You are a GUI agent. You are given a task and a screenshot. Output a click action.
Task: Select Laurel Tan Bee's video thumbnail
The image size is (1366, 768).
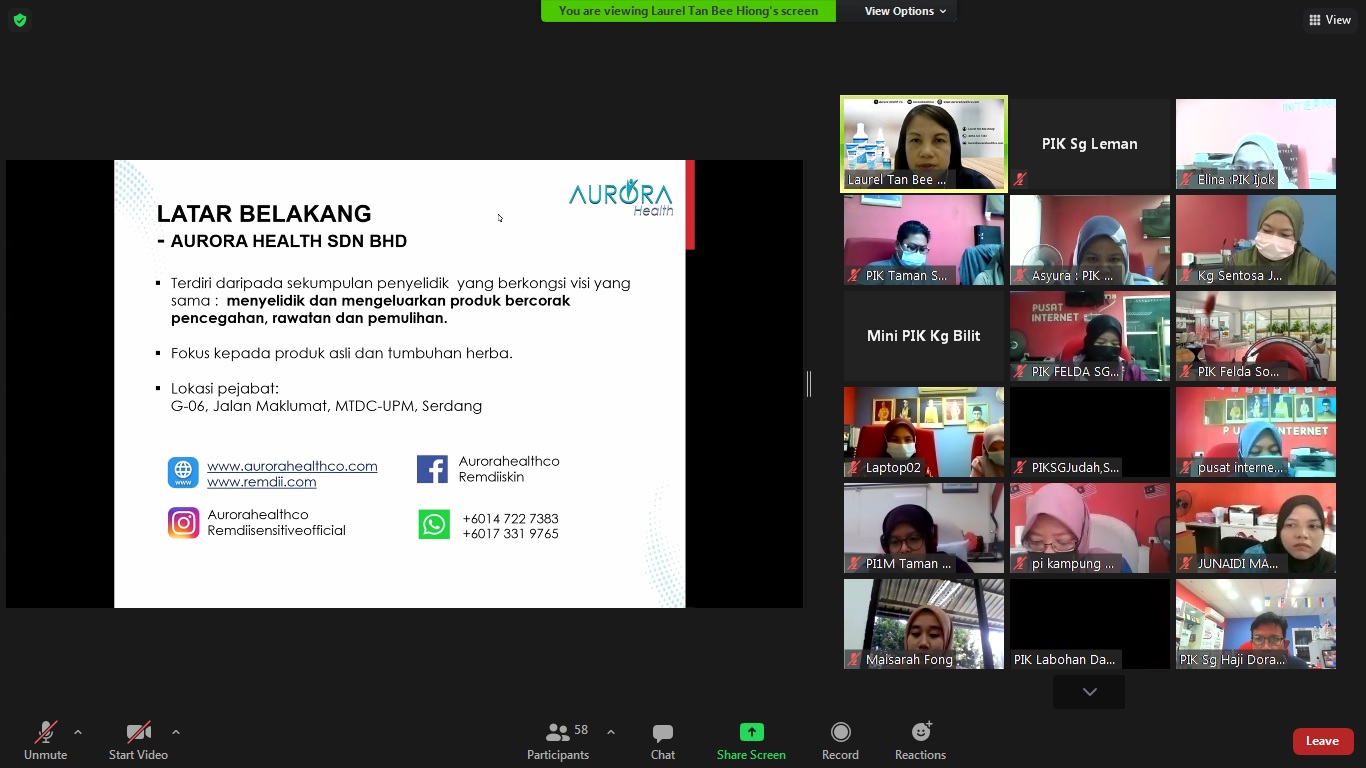924,143
